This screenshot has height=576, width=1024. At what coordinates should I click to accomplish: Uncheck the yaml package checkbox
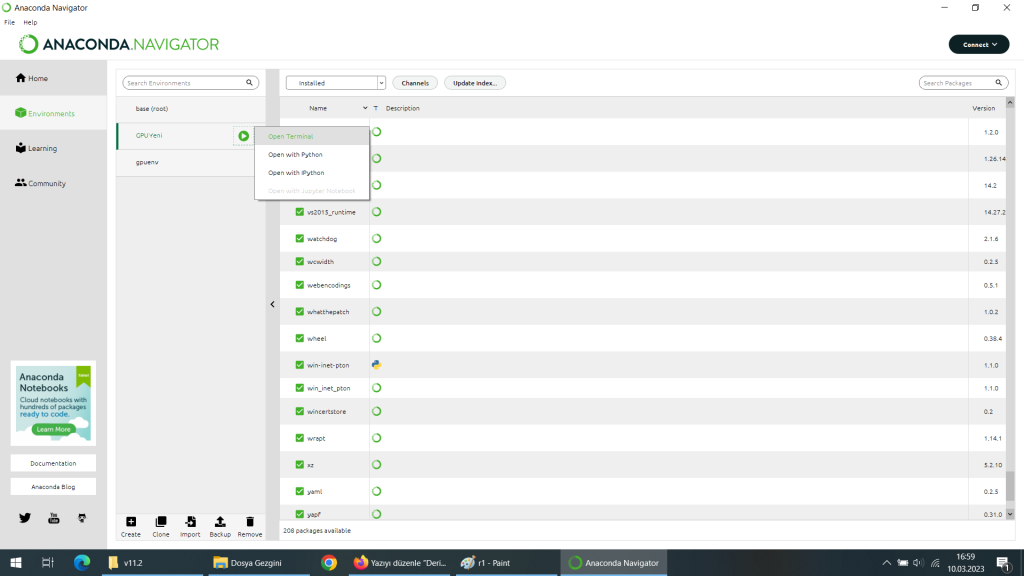(300, 491)
